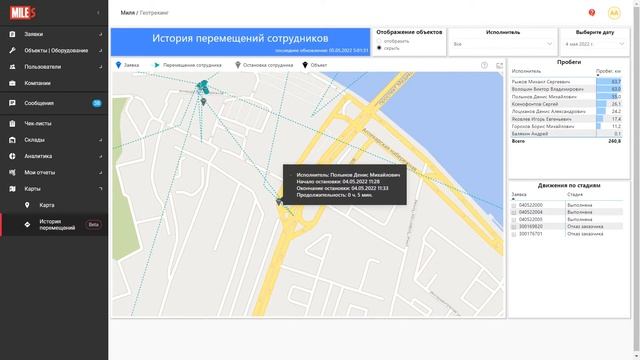The image size is (640, 360).
Task: Click the Майл breadcrumb link
Action: [x=127, y=13]
